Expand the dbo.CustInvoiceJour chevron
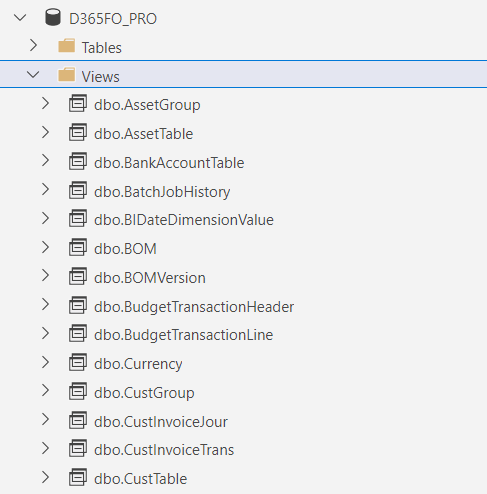Screen dimensions: 487x494 (46, 420)
